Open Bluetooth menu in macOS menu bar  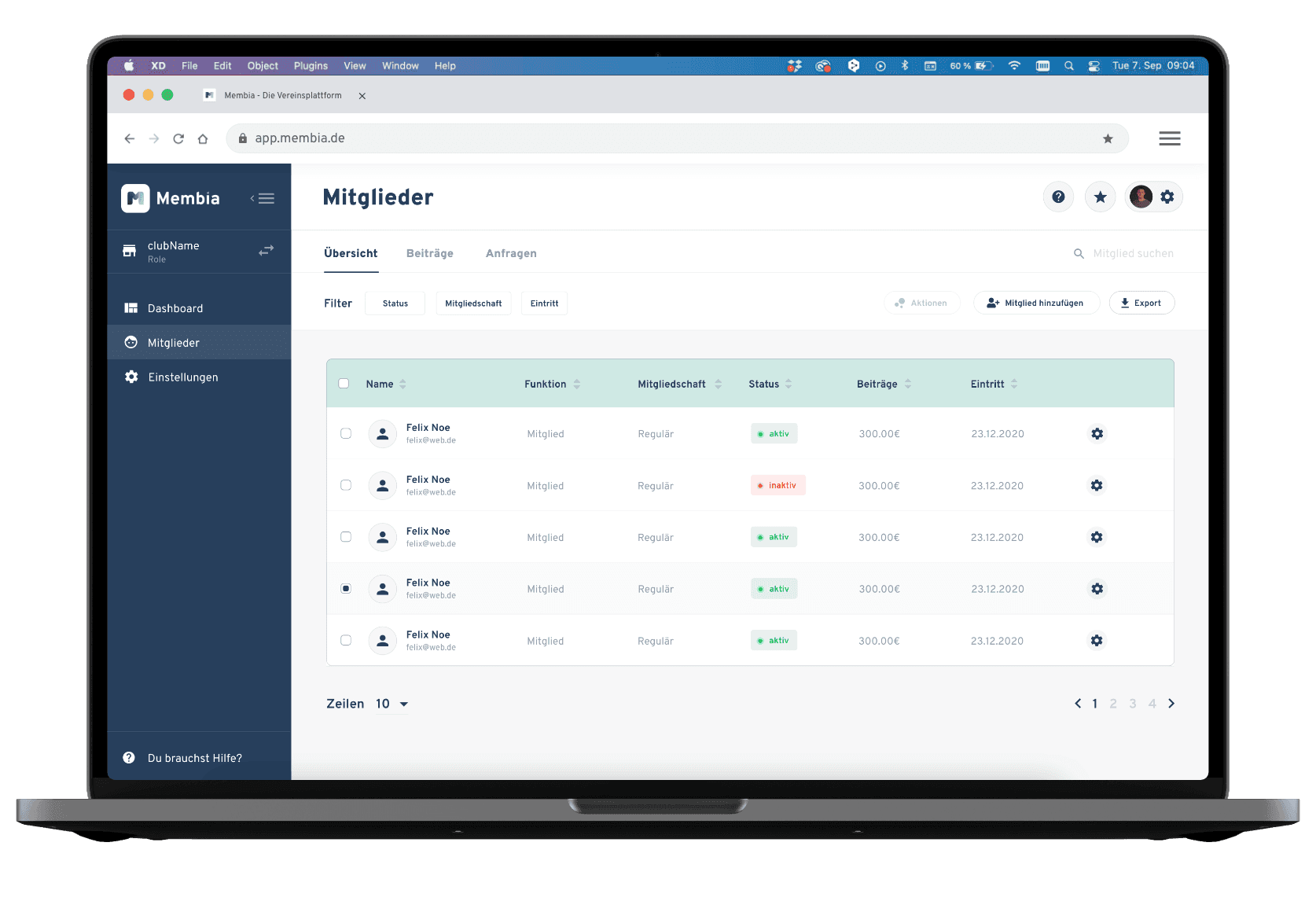tap(905, 66)
